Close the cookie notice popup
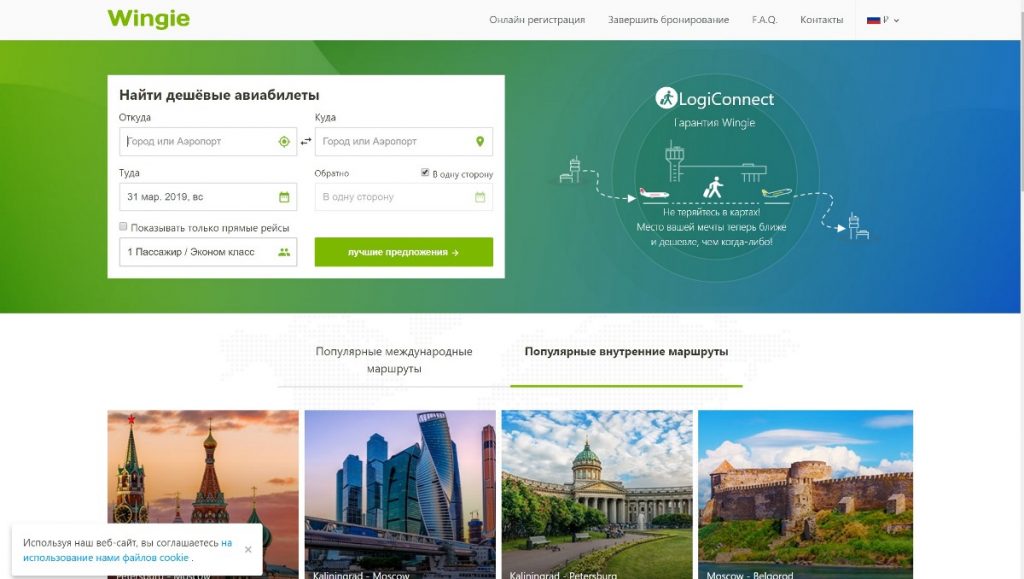This screenshot has height=579, width=1024. (x=248, y=550)
